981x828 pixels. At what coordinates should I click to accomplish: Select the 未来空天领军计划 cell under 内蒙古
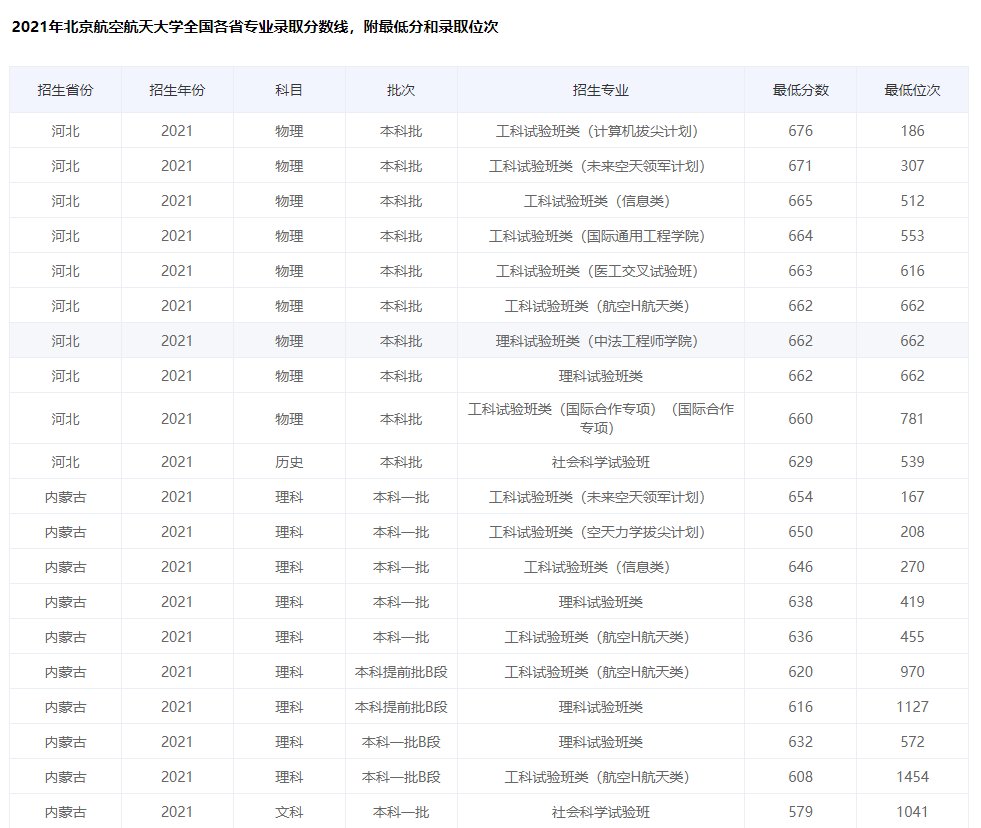[x=601, y=496]
